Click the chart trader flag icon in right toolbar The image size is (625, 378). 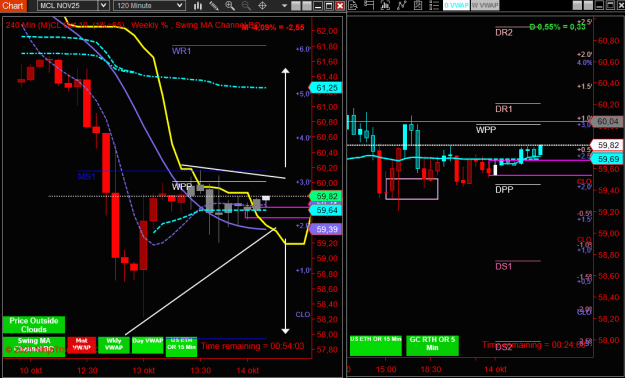click(369, 5)
